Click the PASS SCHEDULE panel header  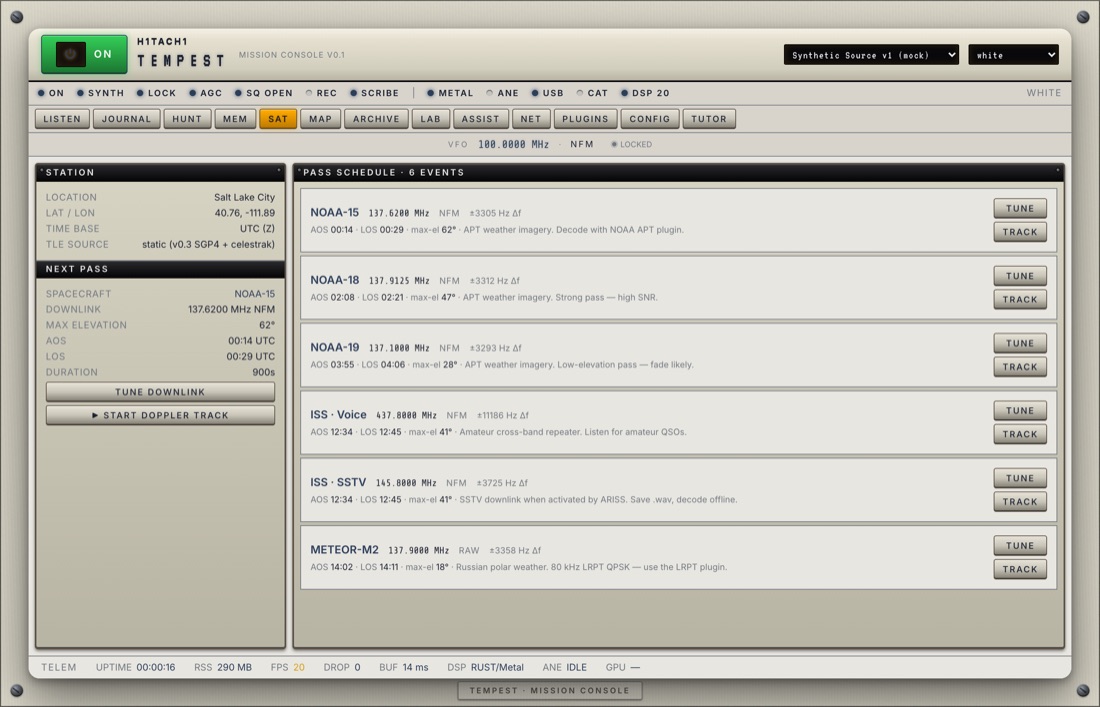pyautogui.click(x=678, y=173)
